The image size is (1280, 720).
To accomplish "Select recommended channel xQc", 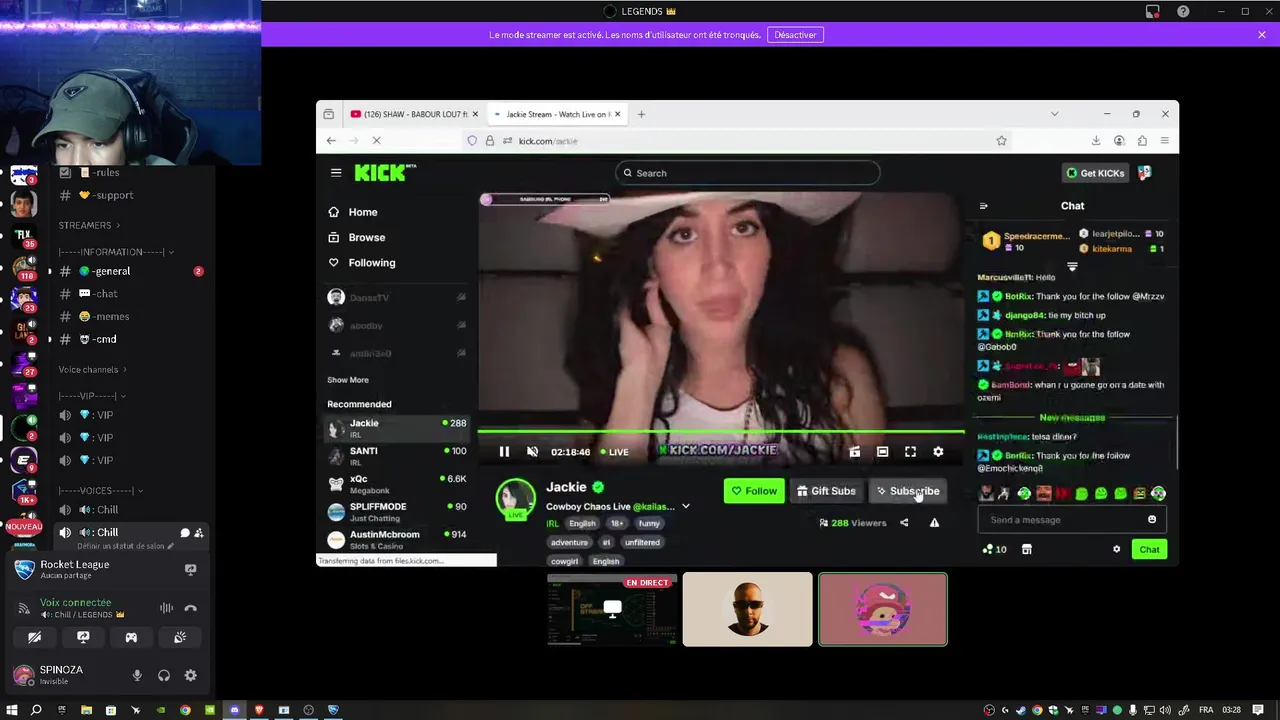I will point(397,484).
